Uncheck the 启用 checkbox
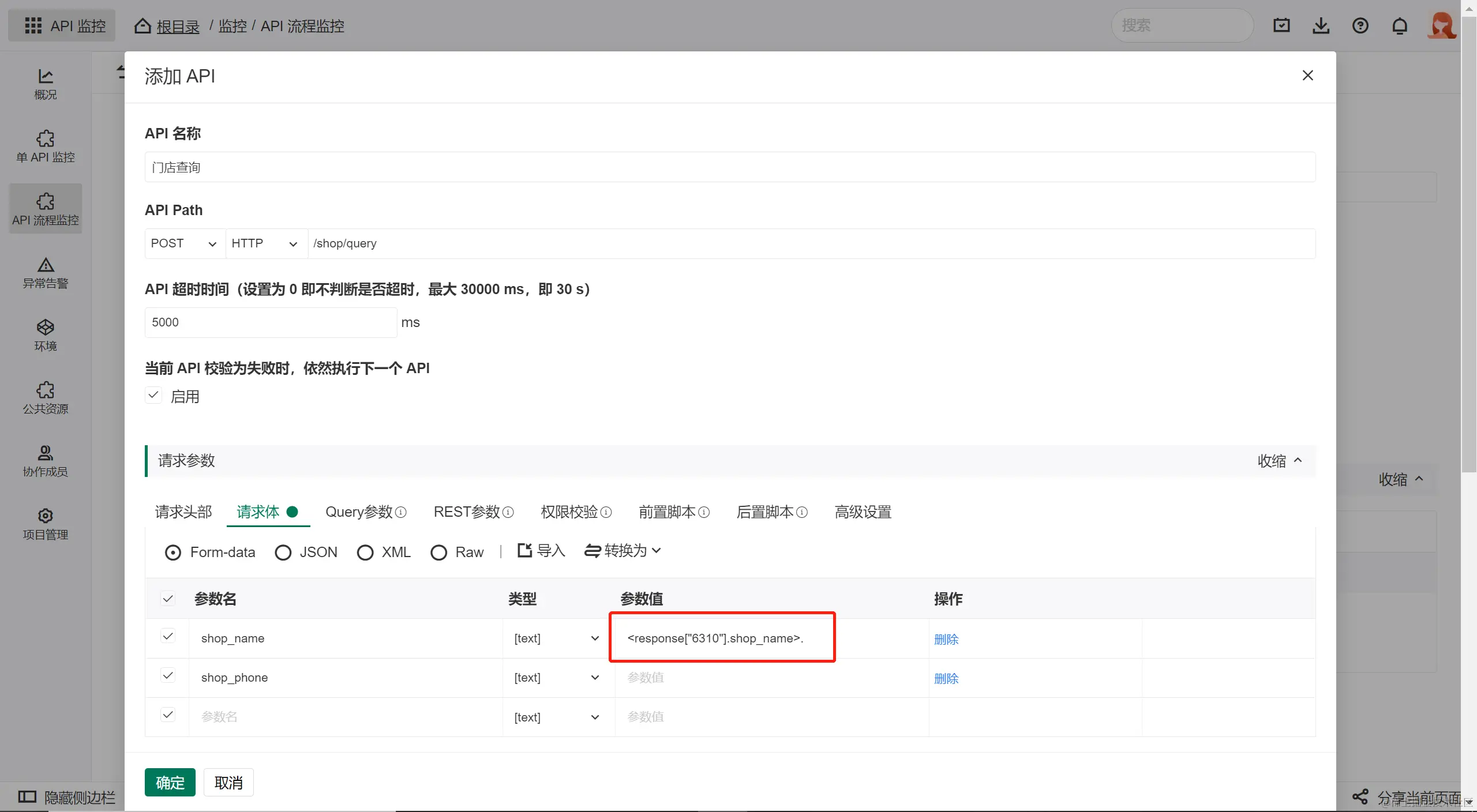The width and height of the screenshot is (1477, 812). pyautogui.click(x=153, y=396)
